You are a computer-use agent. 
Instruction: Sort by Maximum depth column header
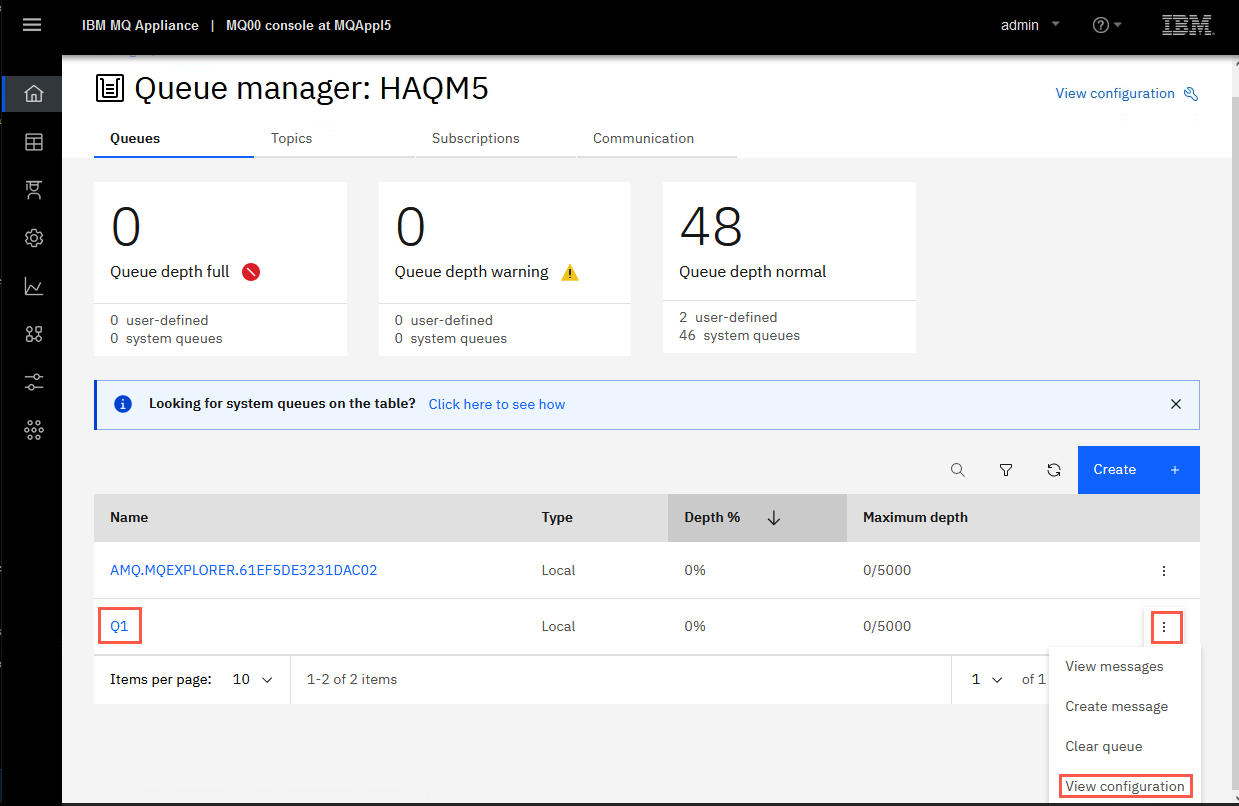pyautogui.click(x=915, y=518)
